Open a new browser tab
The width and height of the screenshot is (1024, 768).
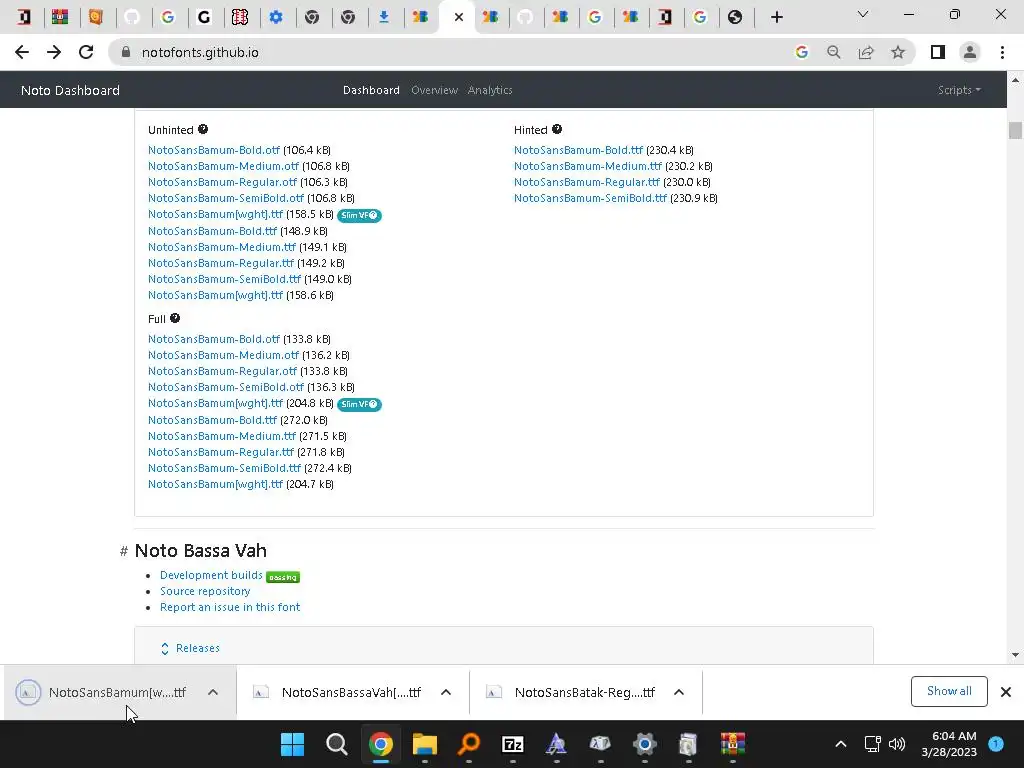coord(776,17)
